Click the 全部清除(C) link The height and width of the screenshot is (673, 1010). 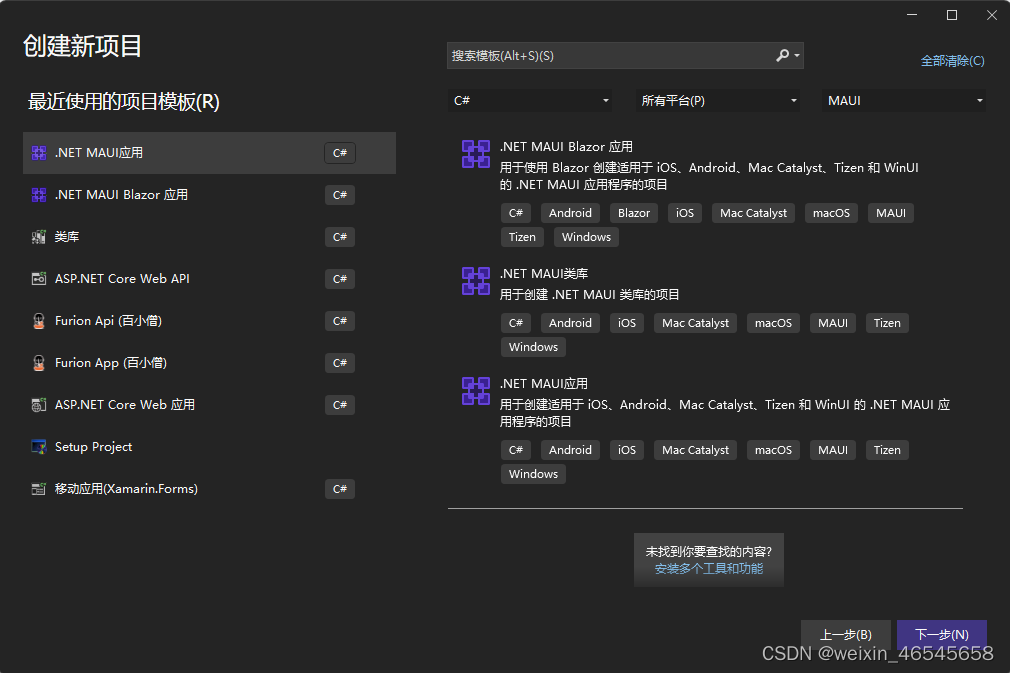click(x=952, y=61)
